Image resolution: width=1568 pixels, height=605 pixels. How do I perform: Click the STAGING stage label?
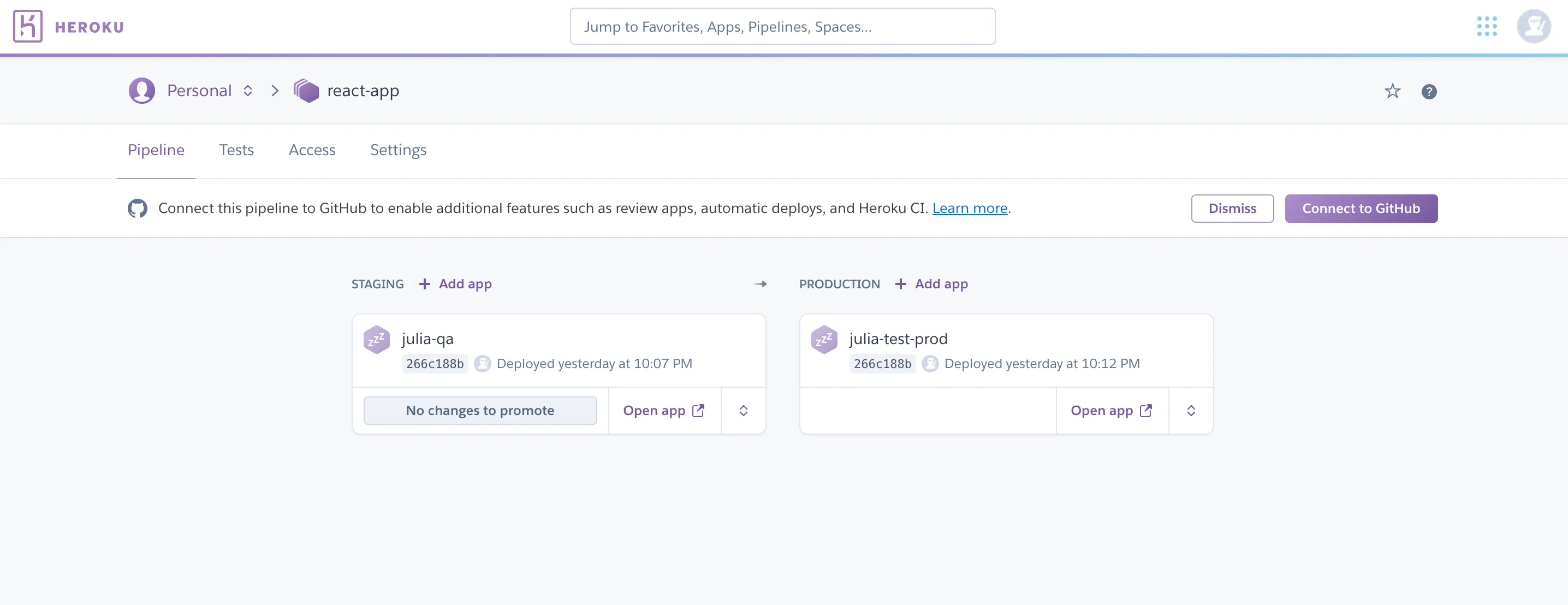(377, 283)
